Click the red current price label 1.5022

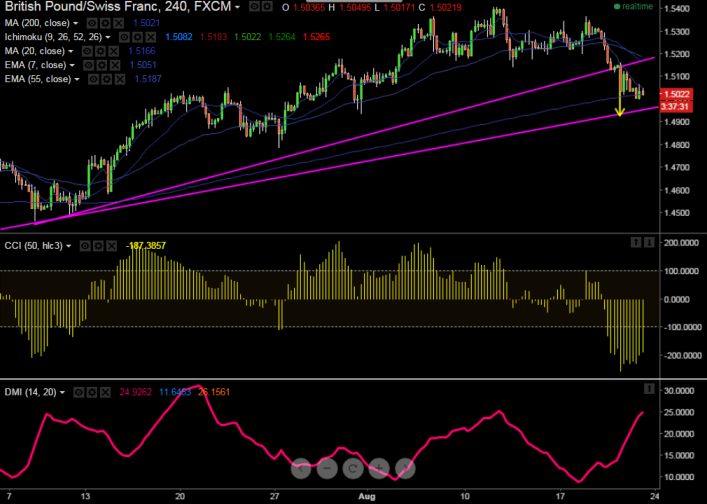(x=676, y=94)
